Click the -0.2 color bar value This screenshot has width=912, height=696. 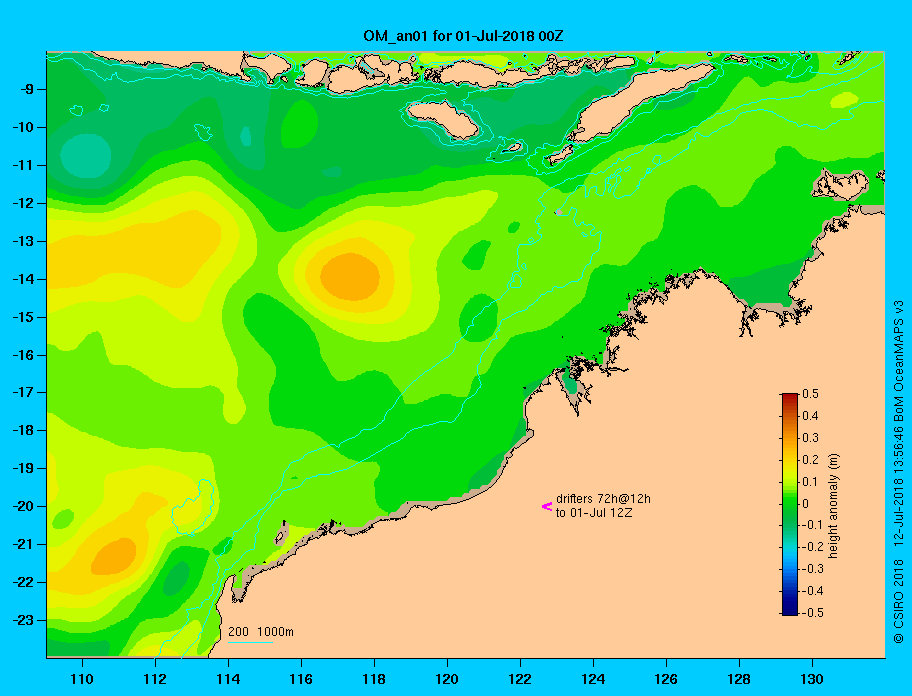812,547
